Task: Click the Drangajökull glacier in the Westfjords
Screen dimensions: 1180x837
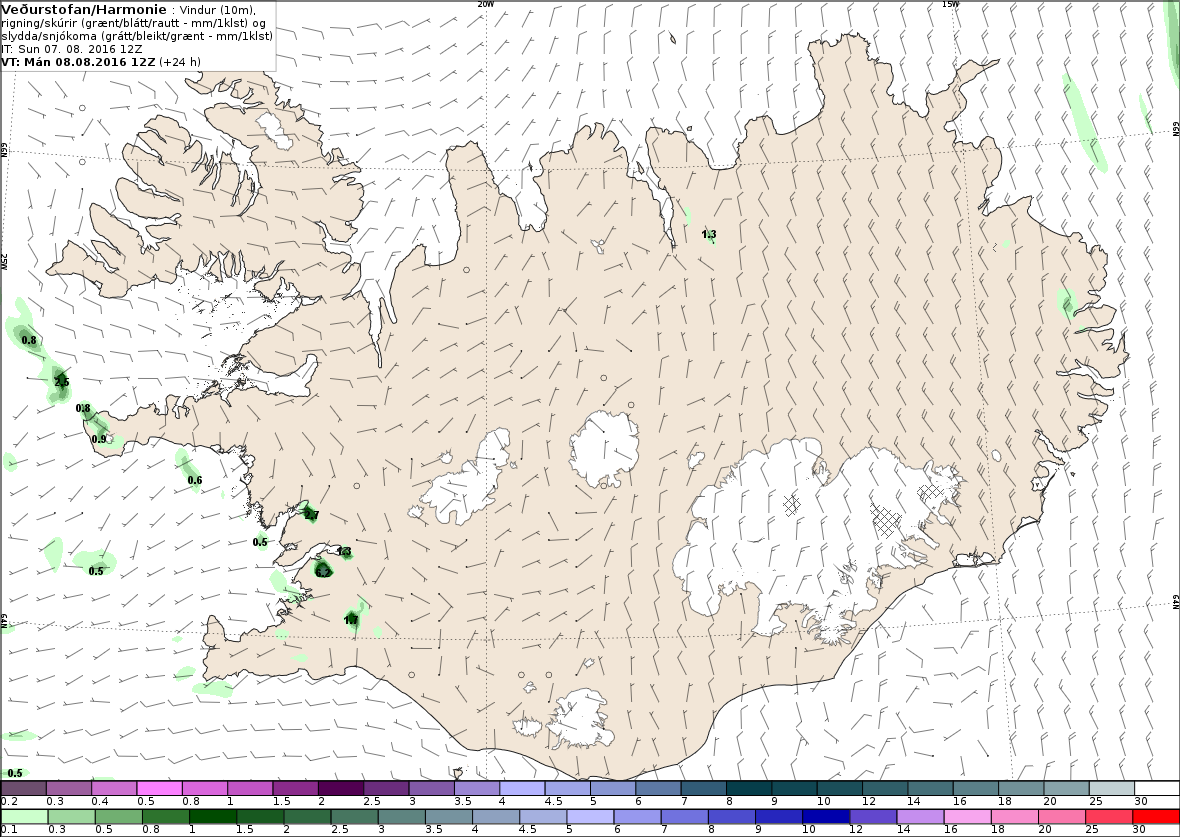Action: pyautogui.click(x=275, y=131)
